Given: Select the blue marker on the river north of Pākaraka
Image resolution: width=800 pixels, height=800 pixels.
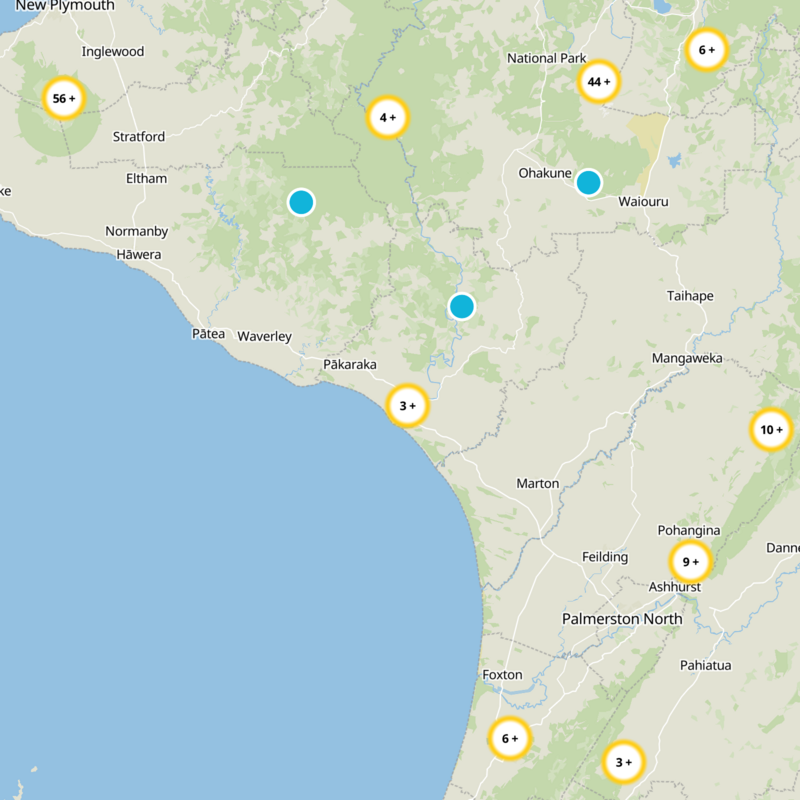Looking at the screenshot, I should tap(462, 306).
